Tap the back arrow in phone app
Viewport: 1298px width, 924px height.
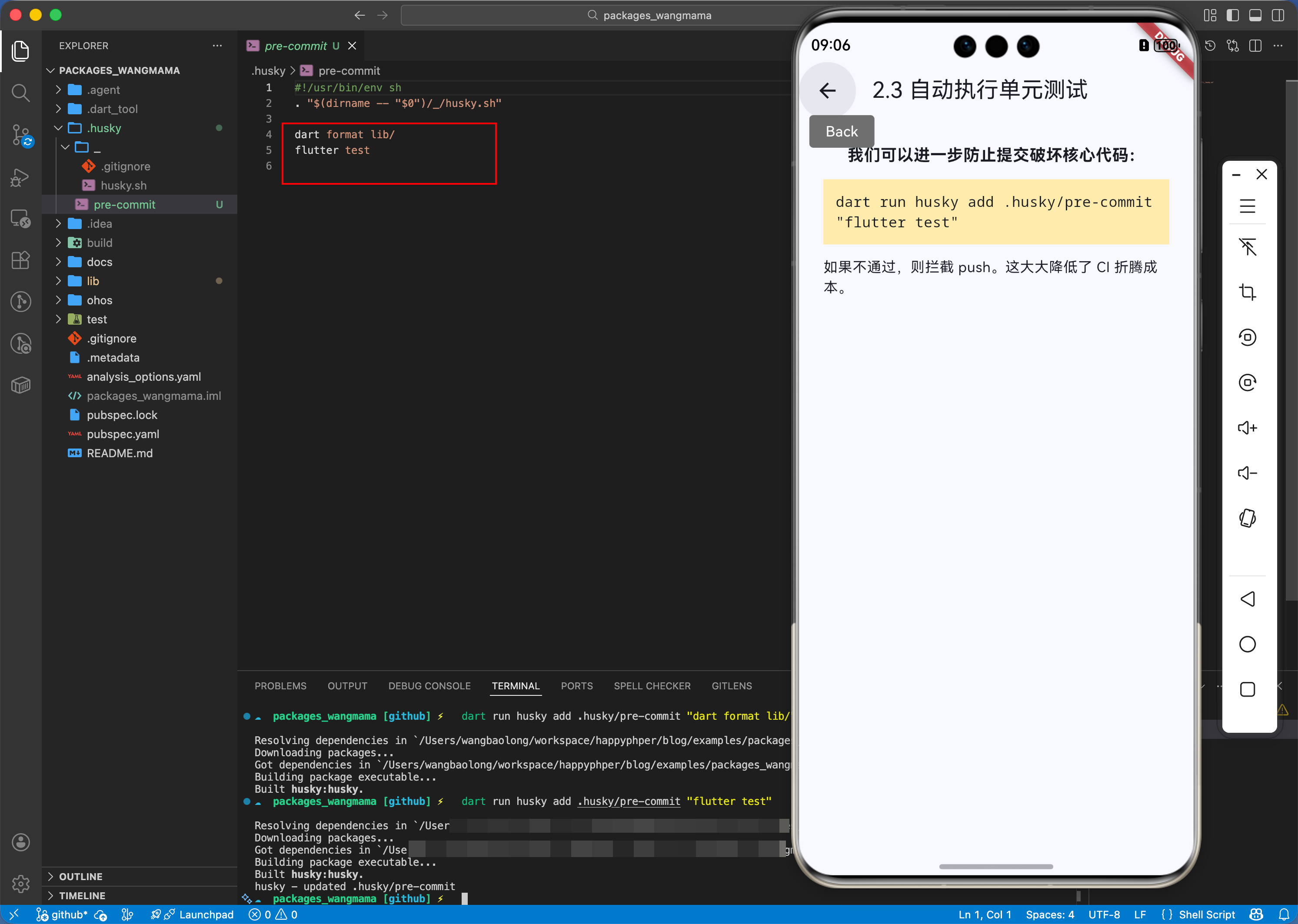point(827,90)
